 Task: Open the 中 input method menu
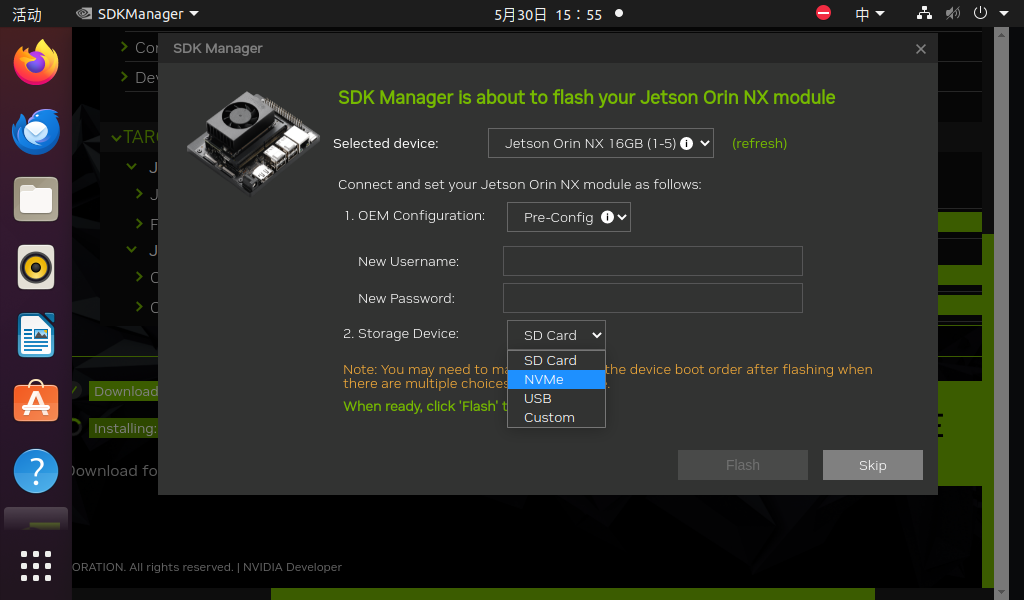[870, 13]
